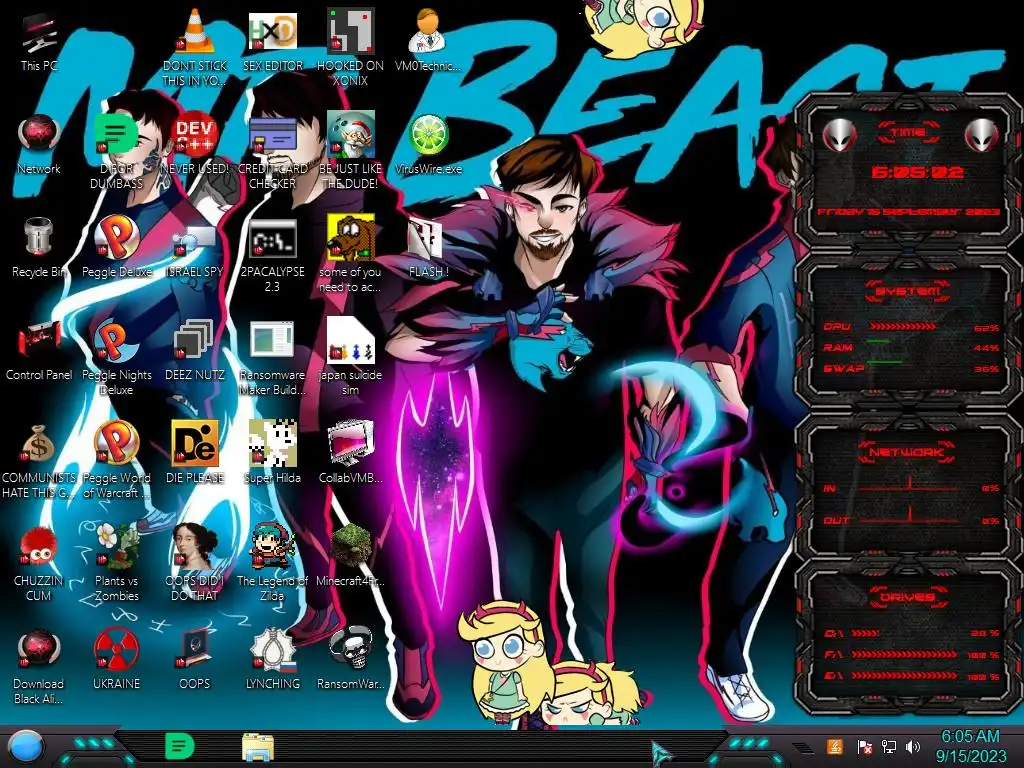Open the Action Center flag tray icon
This screenshot has width=1024, height=768.
(864, 746)
